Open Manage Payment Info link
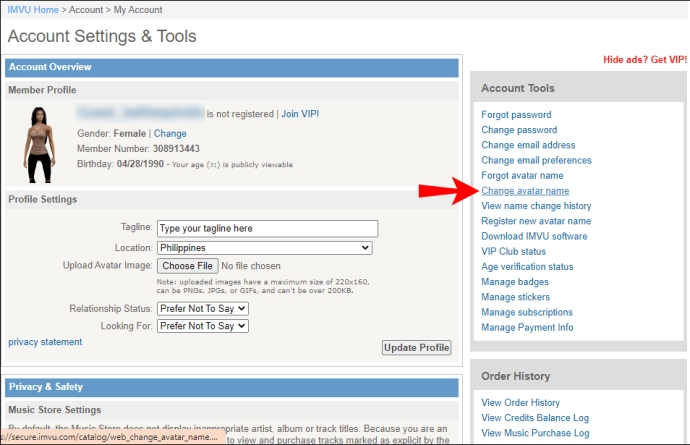The width and height of the screenshot is (690, 445). [x=527, y=327]
